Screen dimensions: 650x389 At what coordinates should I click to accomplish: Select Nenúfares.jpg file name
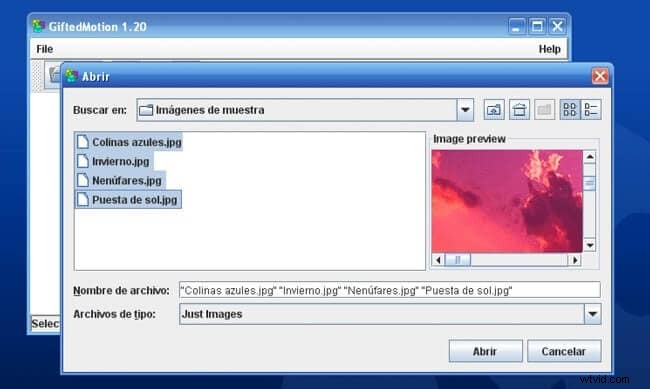click(x=127, y=180)
